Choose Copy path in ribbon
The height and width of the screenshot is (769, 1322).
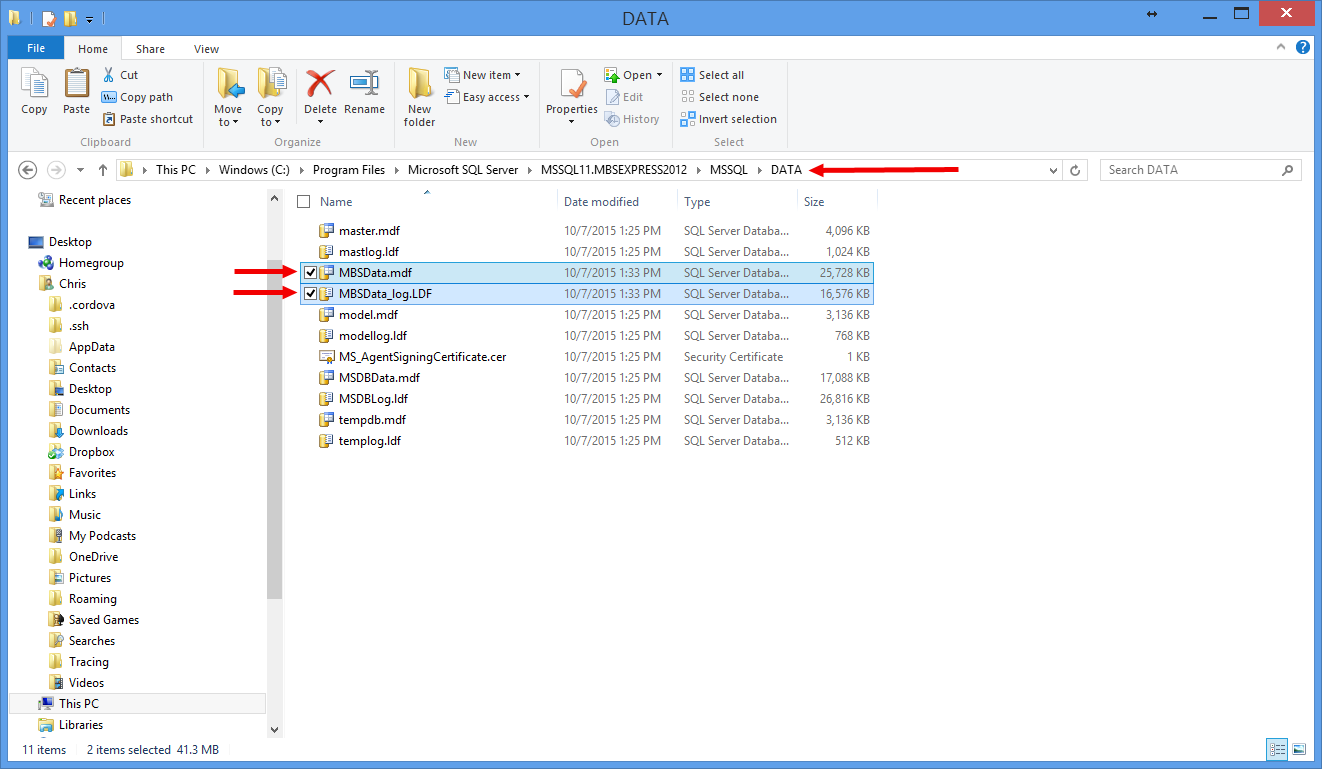(138, 97)
